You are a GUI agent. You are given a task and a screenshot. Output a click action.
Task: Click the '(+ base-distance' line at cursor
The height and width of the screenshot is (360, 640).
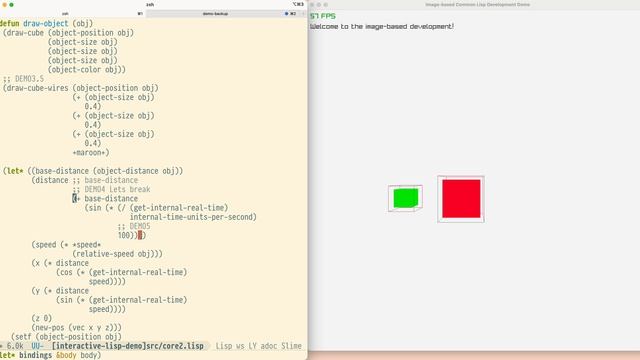point(105,198)
